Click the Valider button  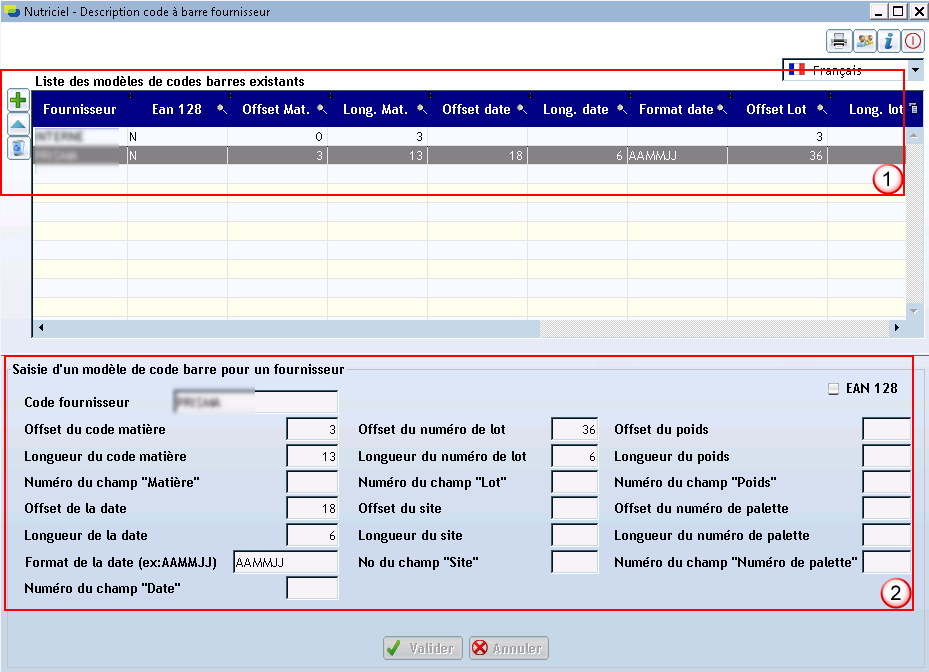pyautogui.click(x=424, y=648)
